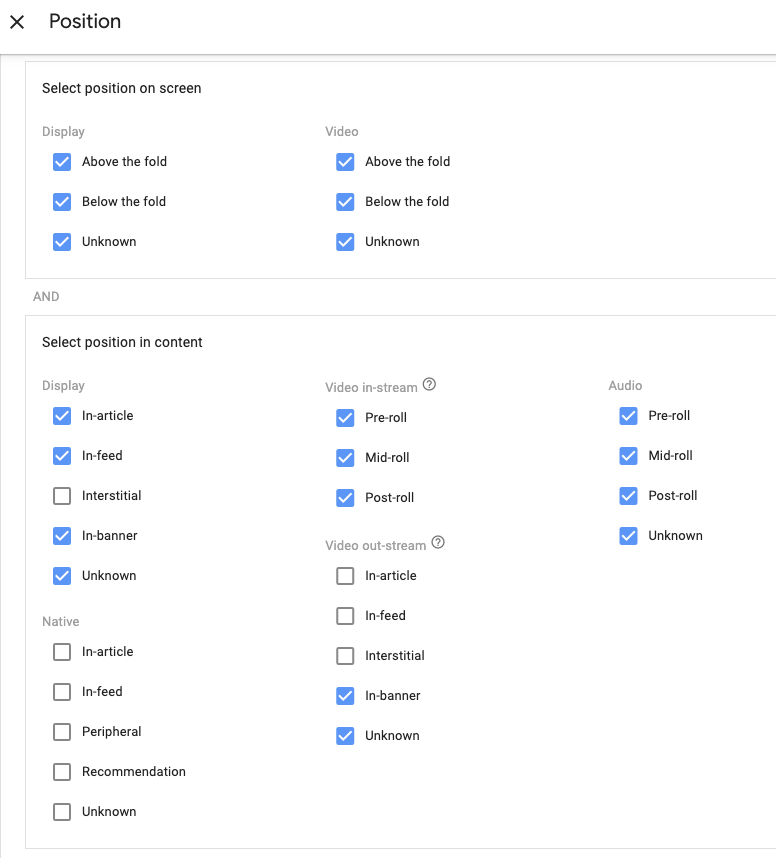Uncheck Audio Post-roll checkbox
Viewport: 776px width, 858px height.
[628, 495]
